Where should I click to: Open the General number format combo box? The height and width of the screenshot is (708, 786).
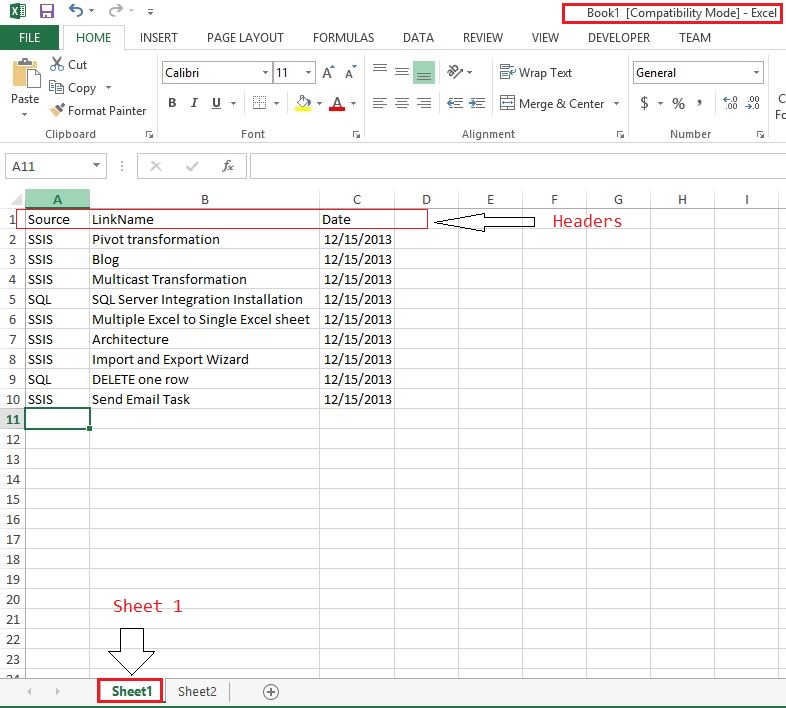click(x=698, y=73)
